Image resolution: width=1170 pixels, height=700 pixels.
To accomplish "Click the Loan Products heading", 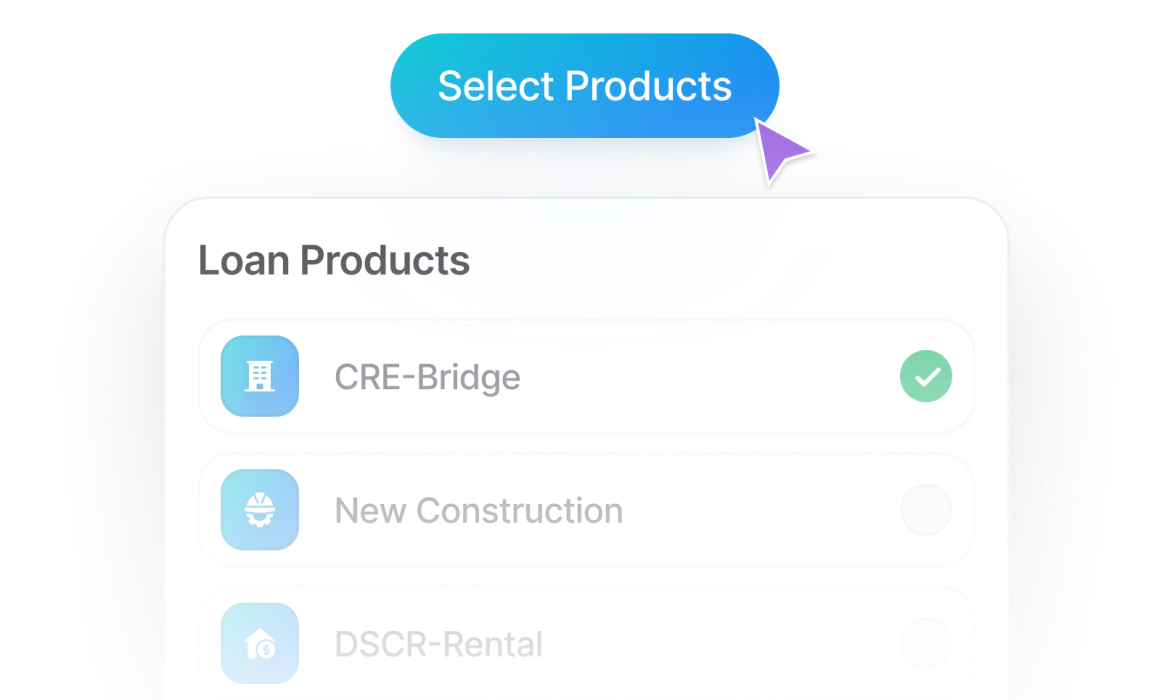I will 334,260.
